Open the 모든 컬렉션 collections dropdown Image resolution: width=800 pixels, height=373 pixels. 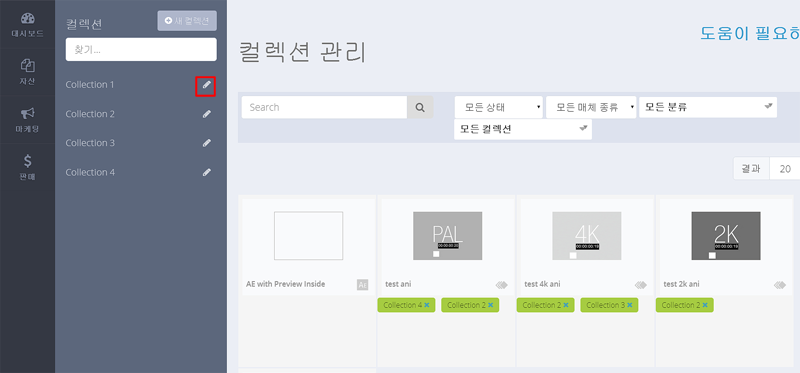(523, 129)
